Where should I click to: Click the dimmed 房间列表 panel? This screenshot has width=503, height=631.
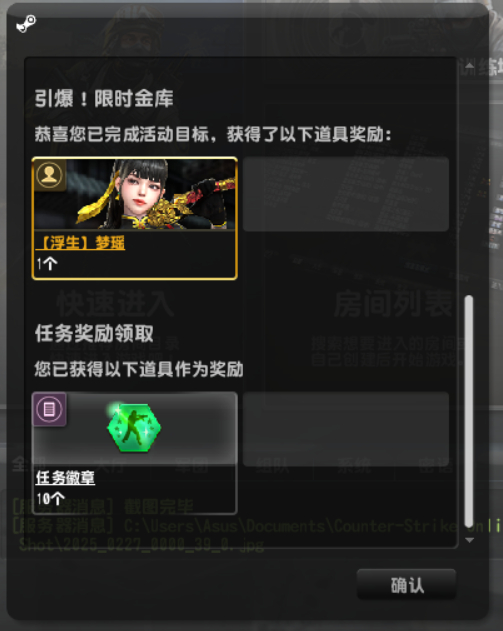tap(394, 305)
